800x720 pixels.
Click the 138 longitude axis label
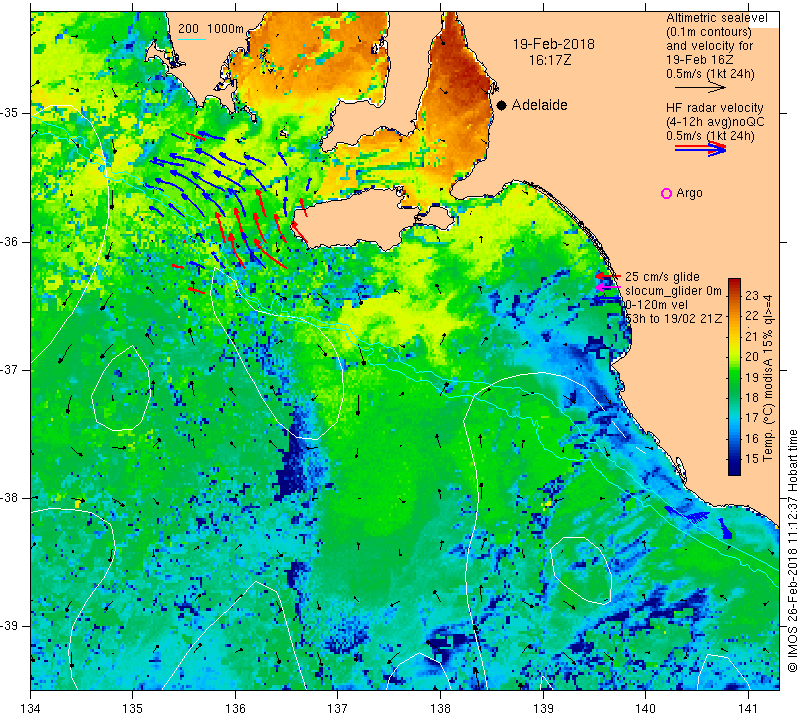pyautogui.click(x=440, y=708)
